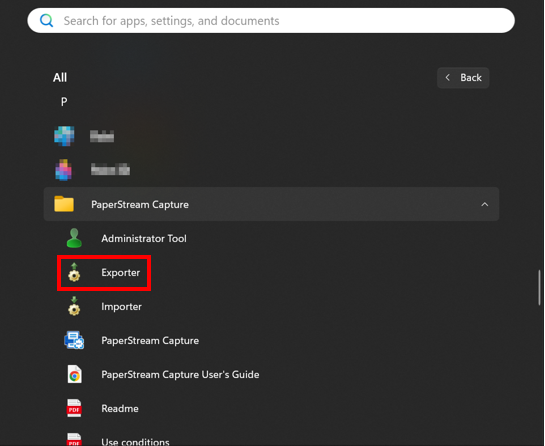
Task: Select the Exporter entry text
Action: (120, 273)
